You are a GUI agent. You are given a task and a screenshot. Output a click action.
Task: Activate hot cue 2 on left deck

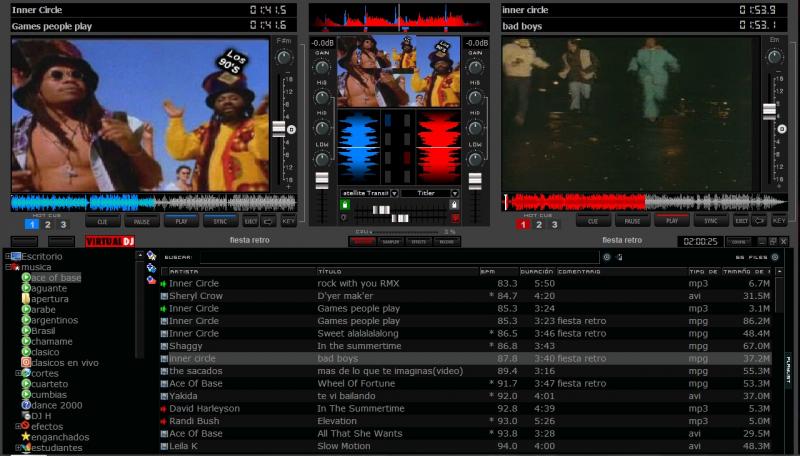click(x=47, y=224)
